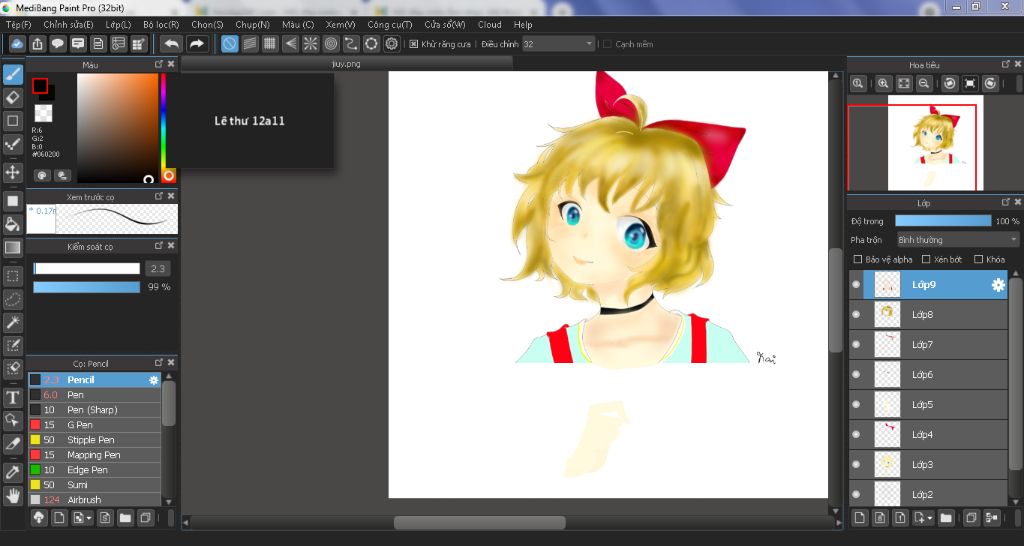Click transparent color swatch

coord(43,114)
